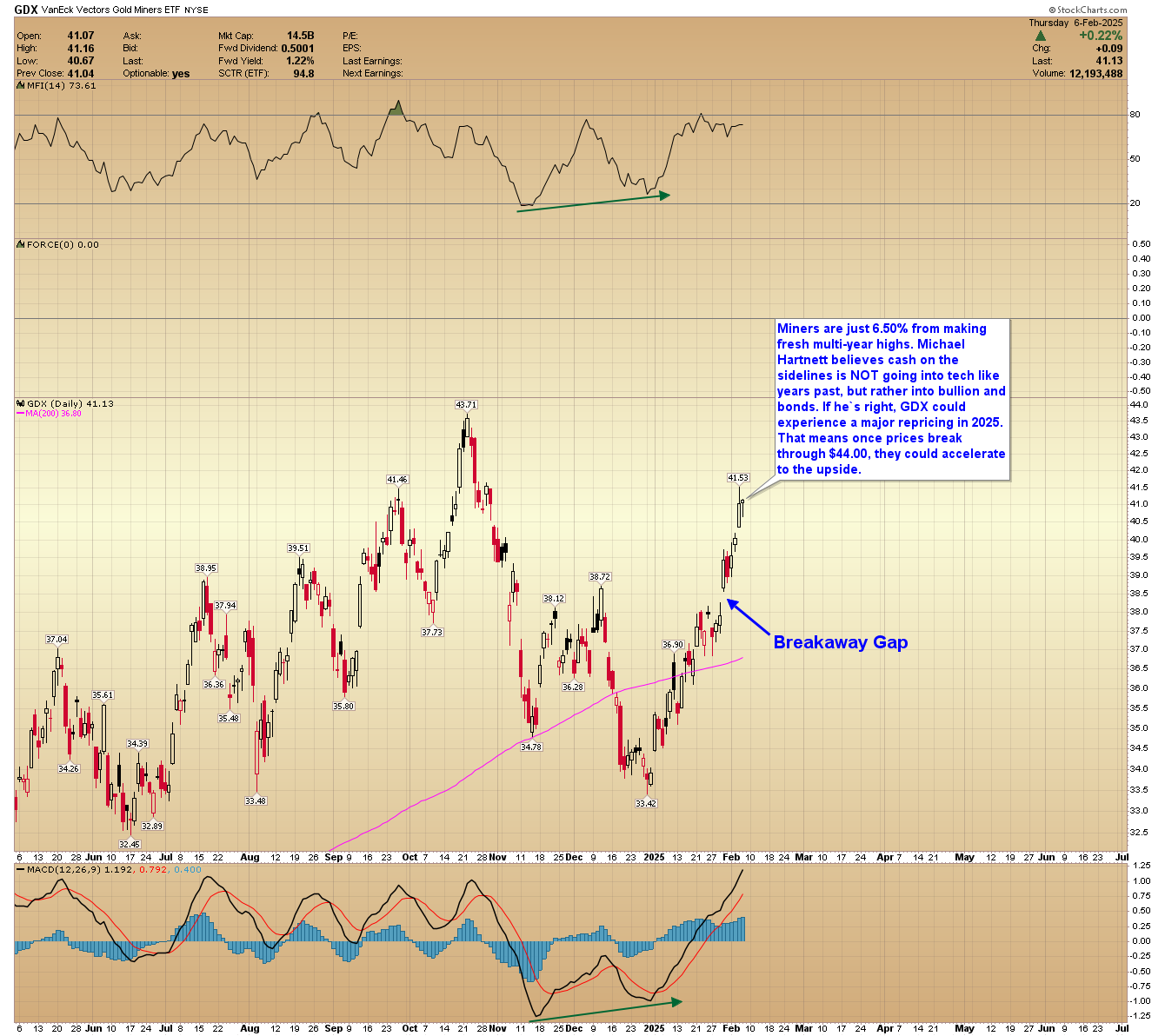Click the Optionable value yes
The width and height of the screenshot is (1165, 1036).
(181, 73)
